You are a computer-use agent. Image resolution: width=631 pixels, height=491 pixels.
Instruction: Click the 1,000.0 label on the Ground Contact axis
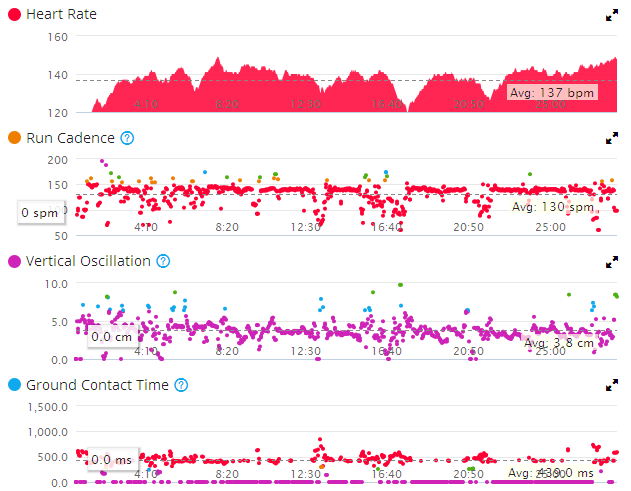47,432
